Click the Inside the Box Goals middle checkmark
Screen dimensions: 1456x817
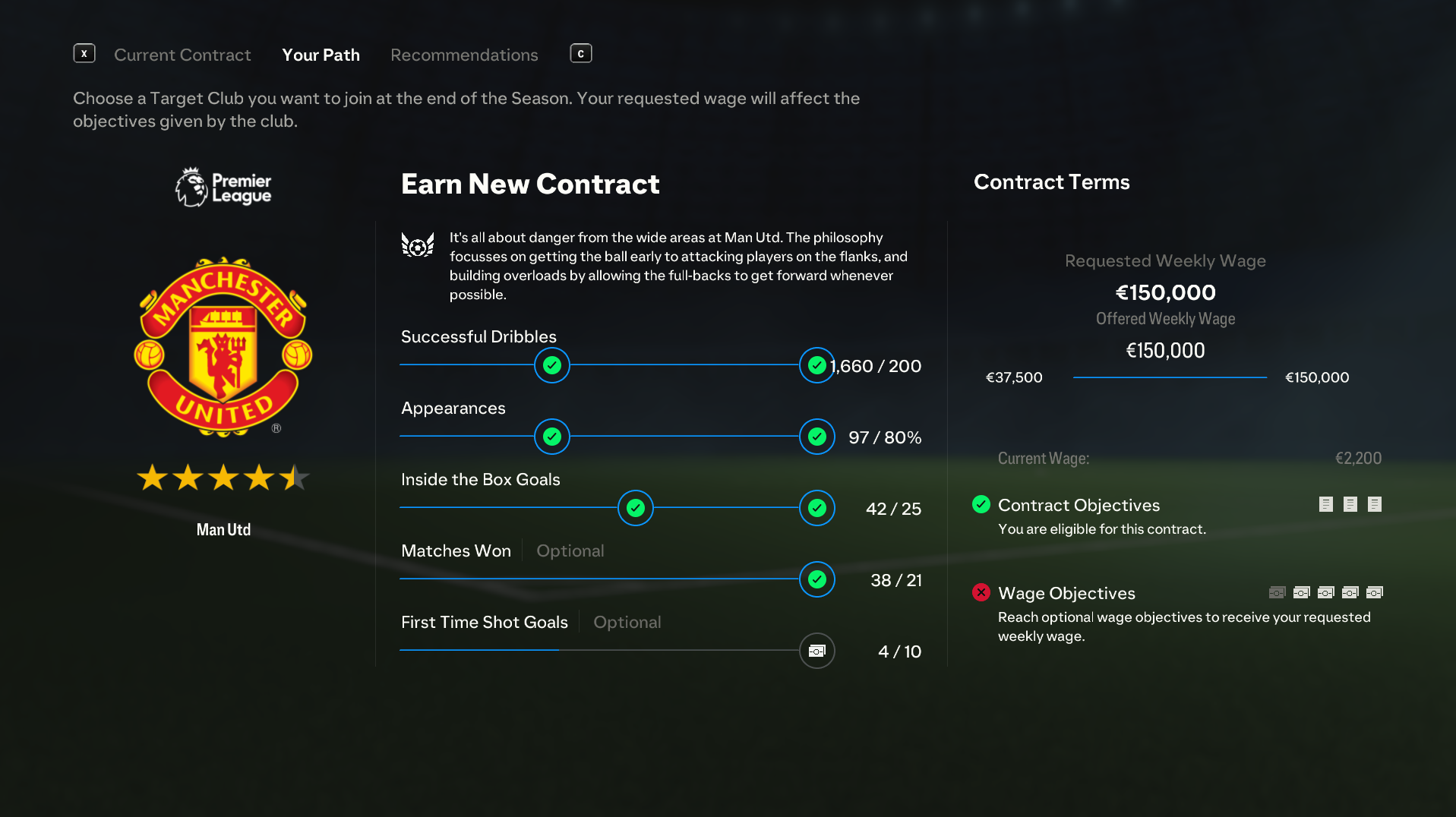636,508
